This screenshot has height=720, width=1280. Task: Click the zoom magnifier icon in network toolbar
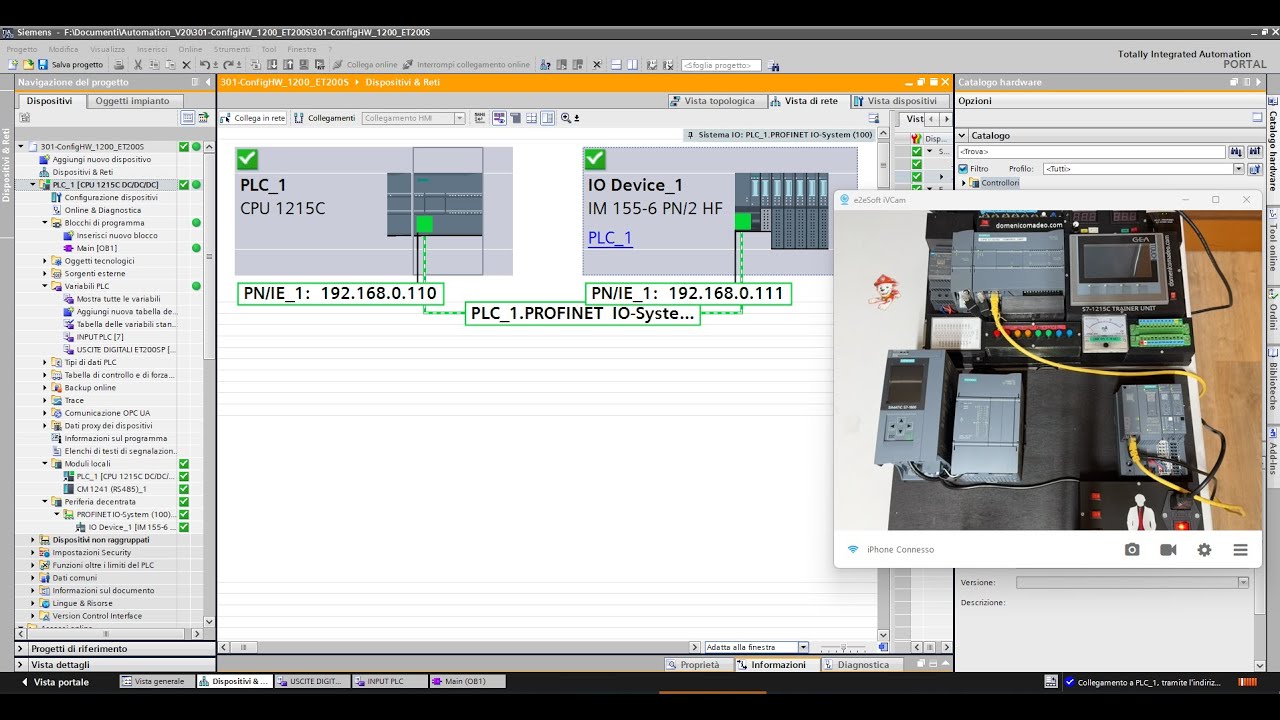[566, 118]
